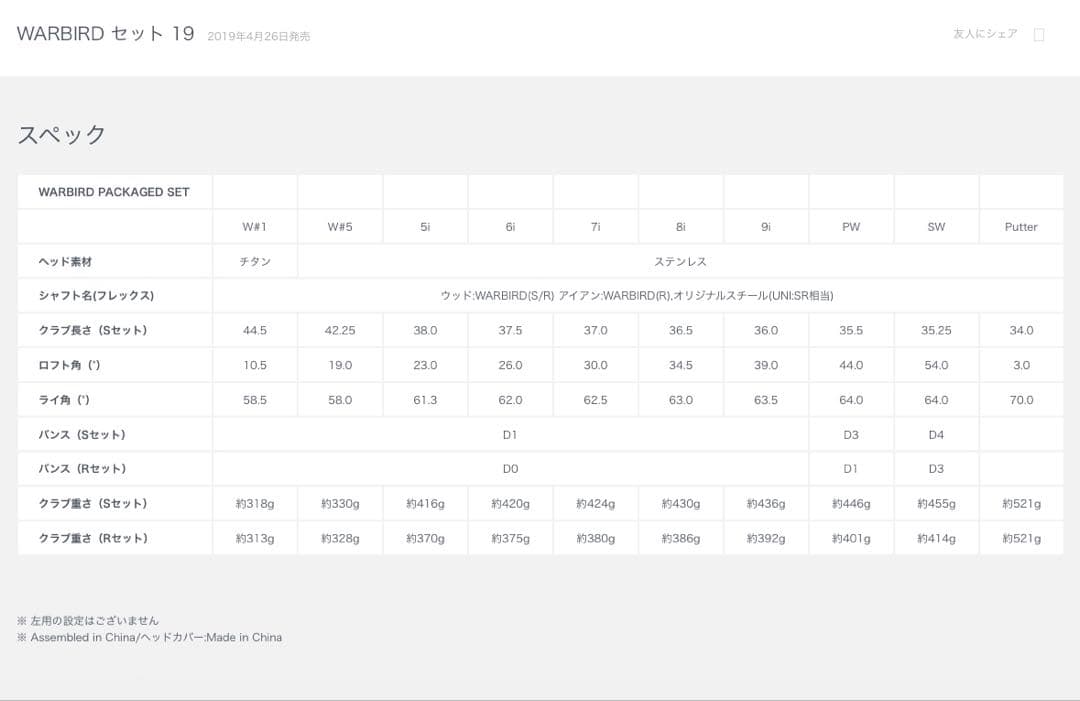
Task: Click the 70.0 lie angle cell
Action: [1021, 400]
